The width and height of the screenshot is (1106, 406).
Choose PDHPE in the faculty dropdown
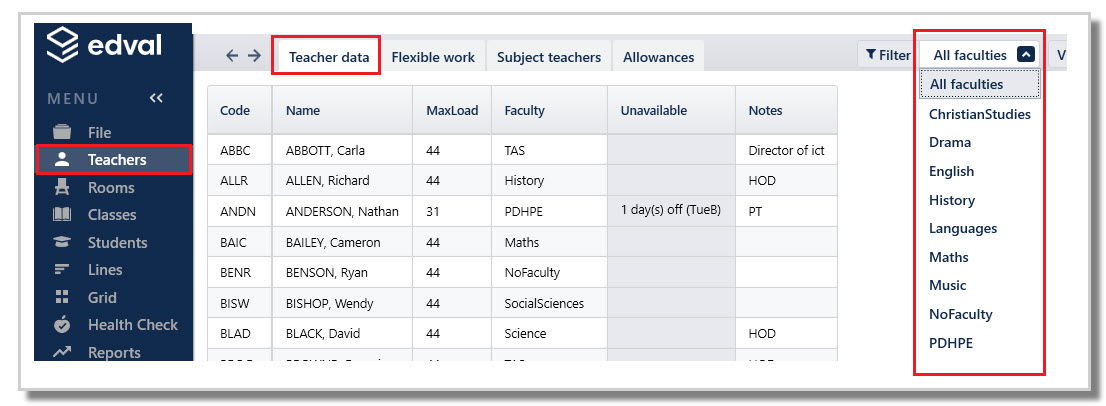pyautogui.click(x=951, y=343)
